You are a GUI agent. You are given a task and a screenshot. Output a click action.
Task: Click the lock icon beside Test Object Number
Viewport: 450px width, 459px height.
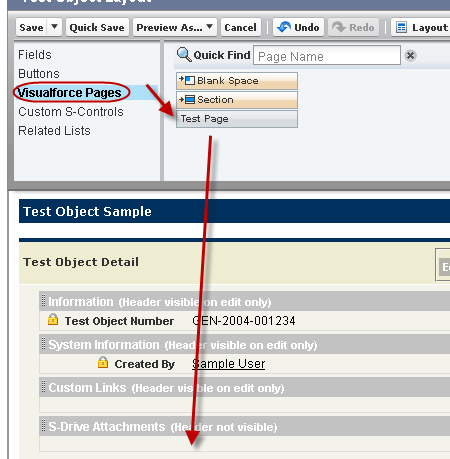[53, 319]
